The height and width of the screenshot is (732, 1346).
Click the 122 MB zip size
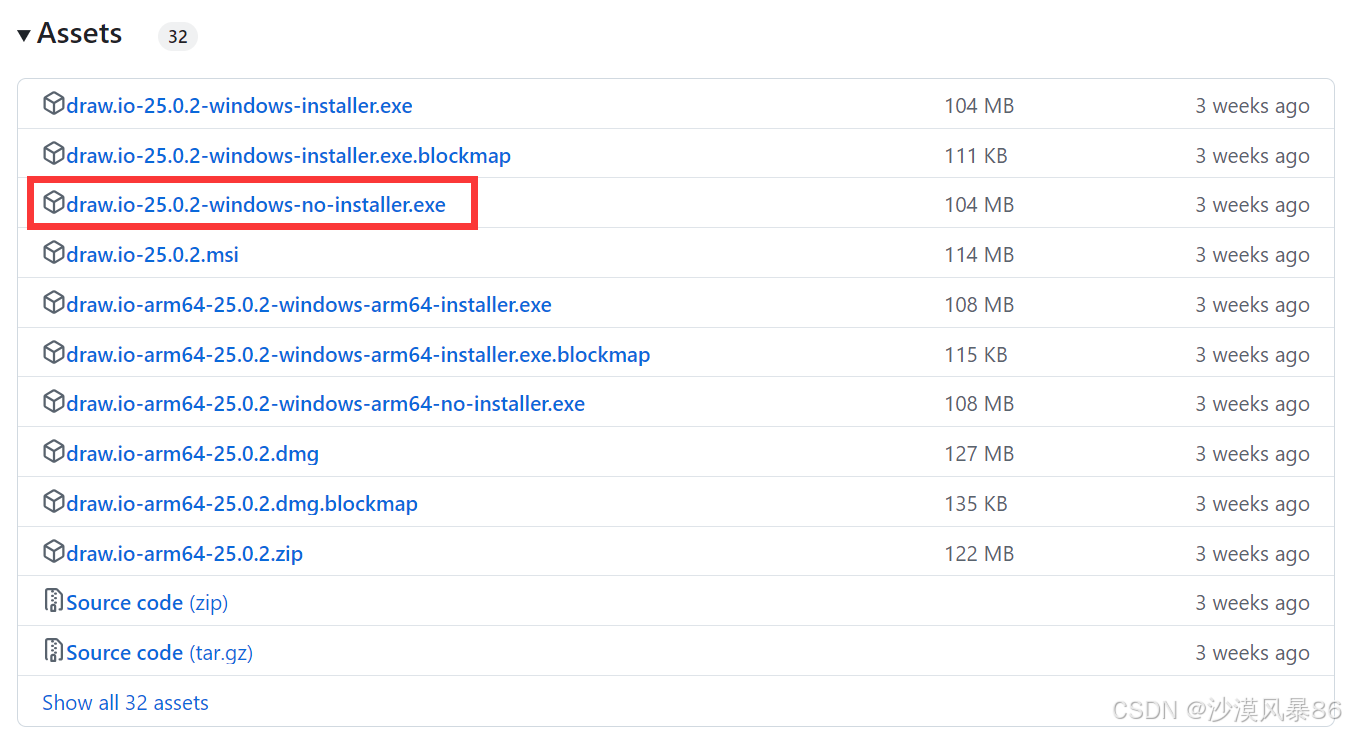[x=979, y=554]
